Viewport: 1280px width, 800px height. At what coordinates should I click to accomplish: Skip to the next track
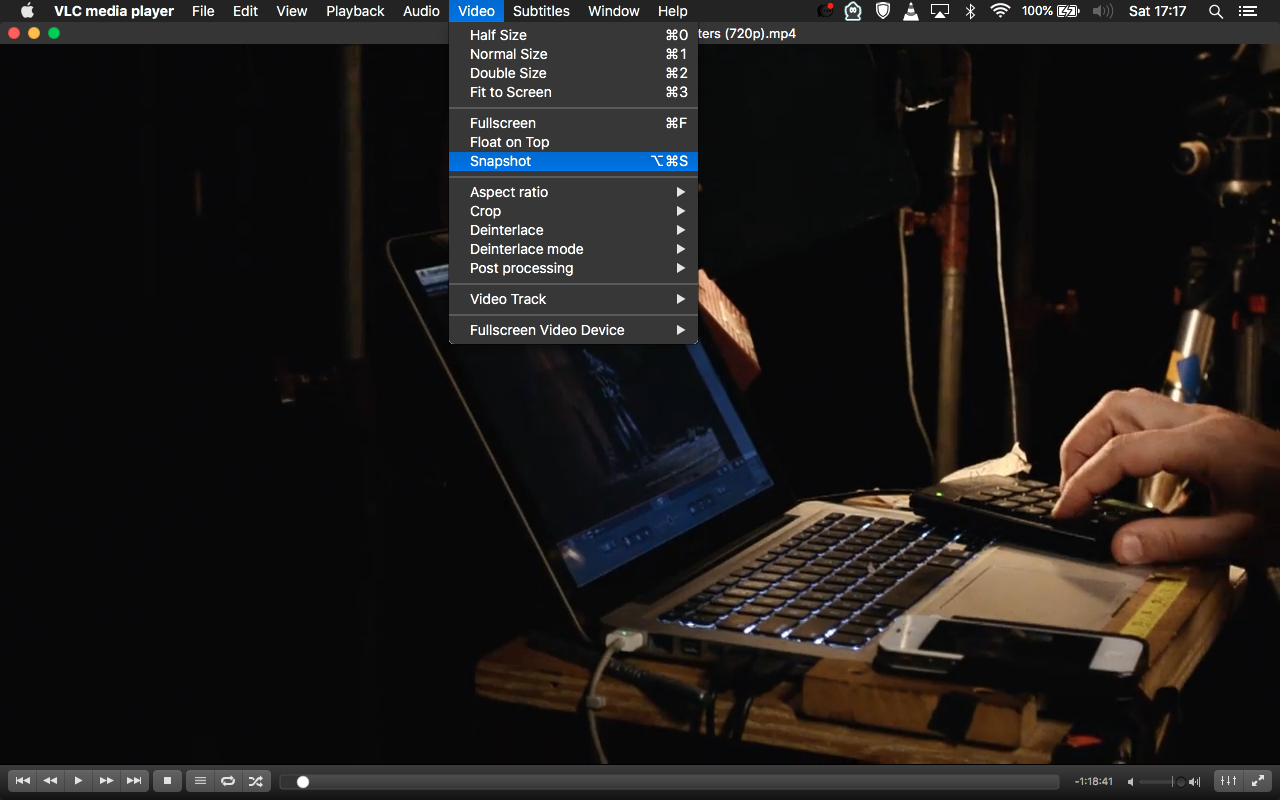[134, 781]
